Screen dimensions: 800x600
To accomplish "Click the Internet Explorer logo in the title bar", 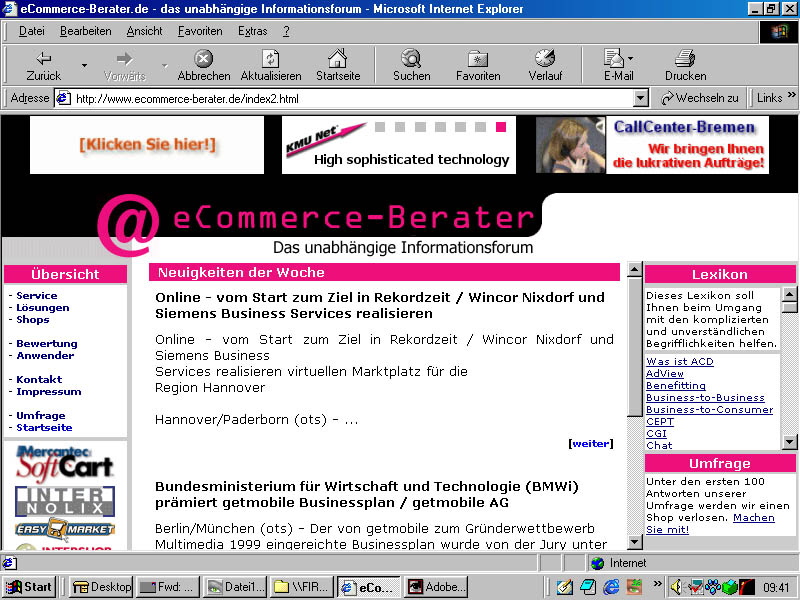I will tap(9, 9).
